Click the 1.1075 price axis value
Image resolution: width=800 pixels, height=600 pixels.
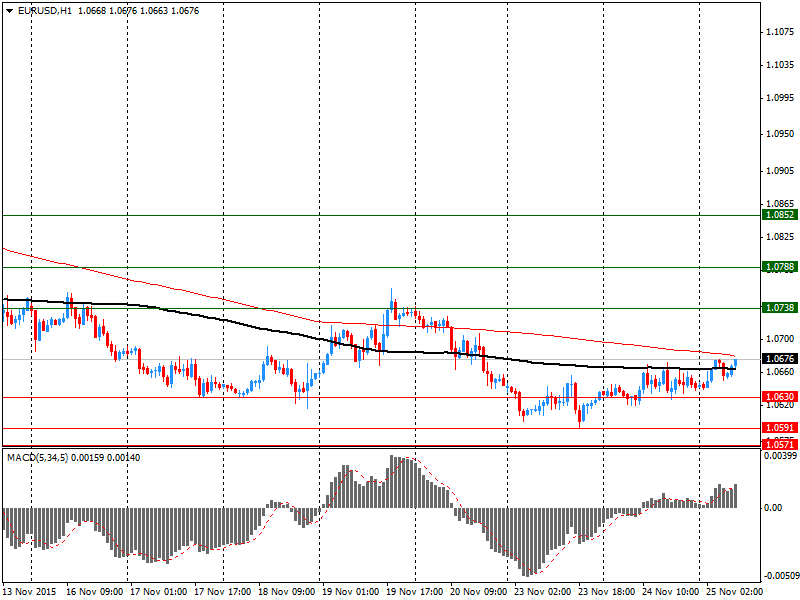tap(780, 32)
